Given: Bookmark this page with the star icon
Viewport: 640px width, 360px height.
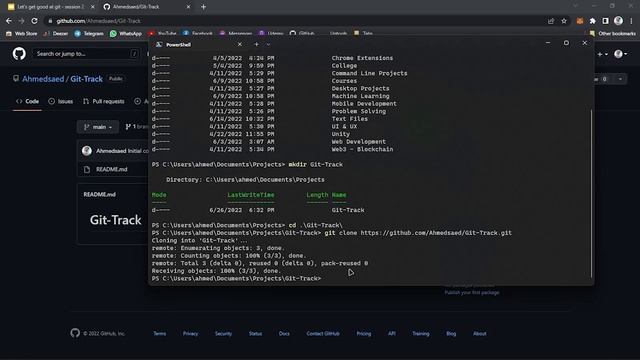Looking at the screenshot, I should pos(564,21).
